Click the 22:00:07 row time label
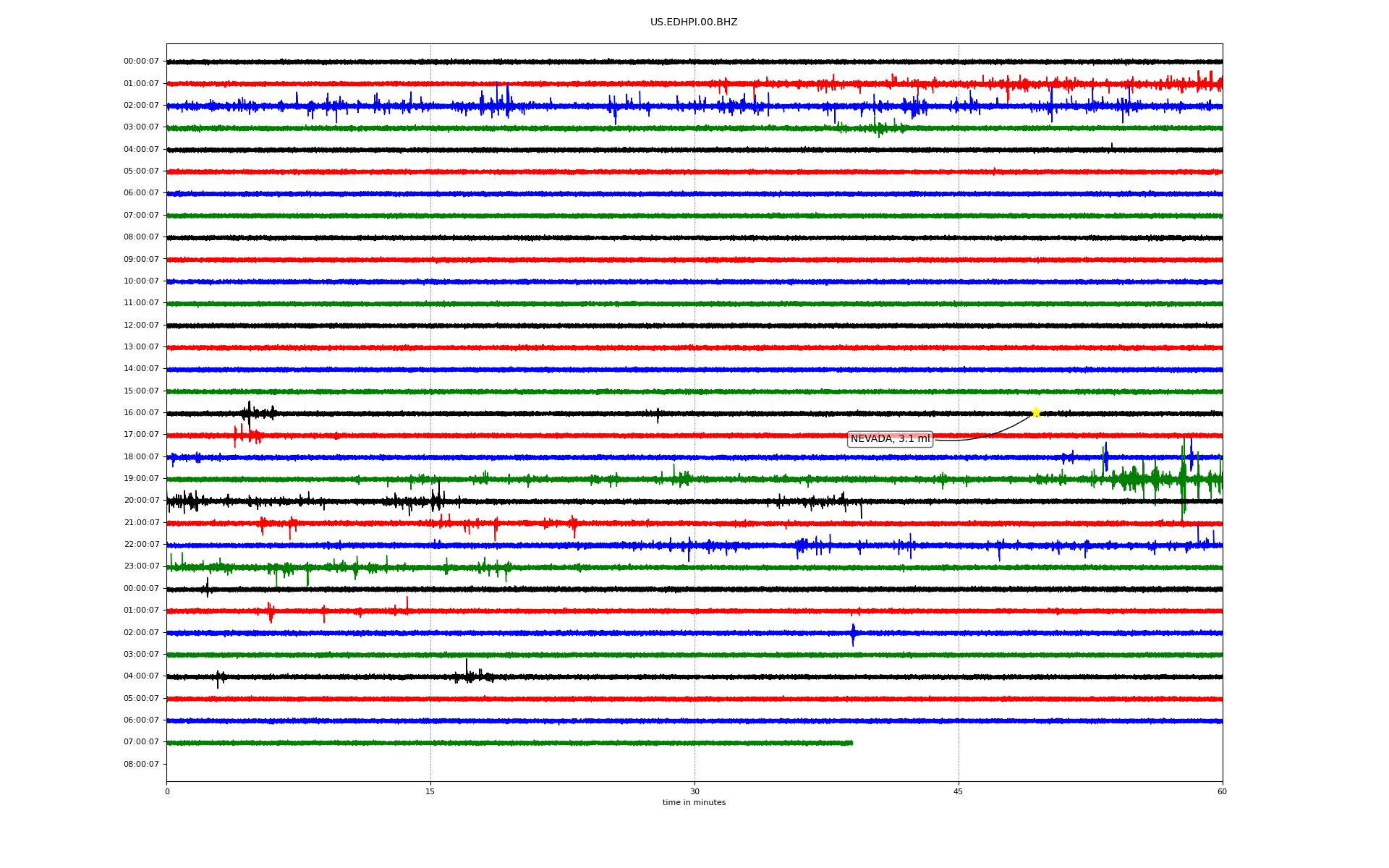 click(141, 545)
